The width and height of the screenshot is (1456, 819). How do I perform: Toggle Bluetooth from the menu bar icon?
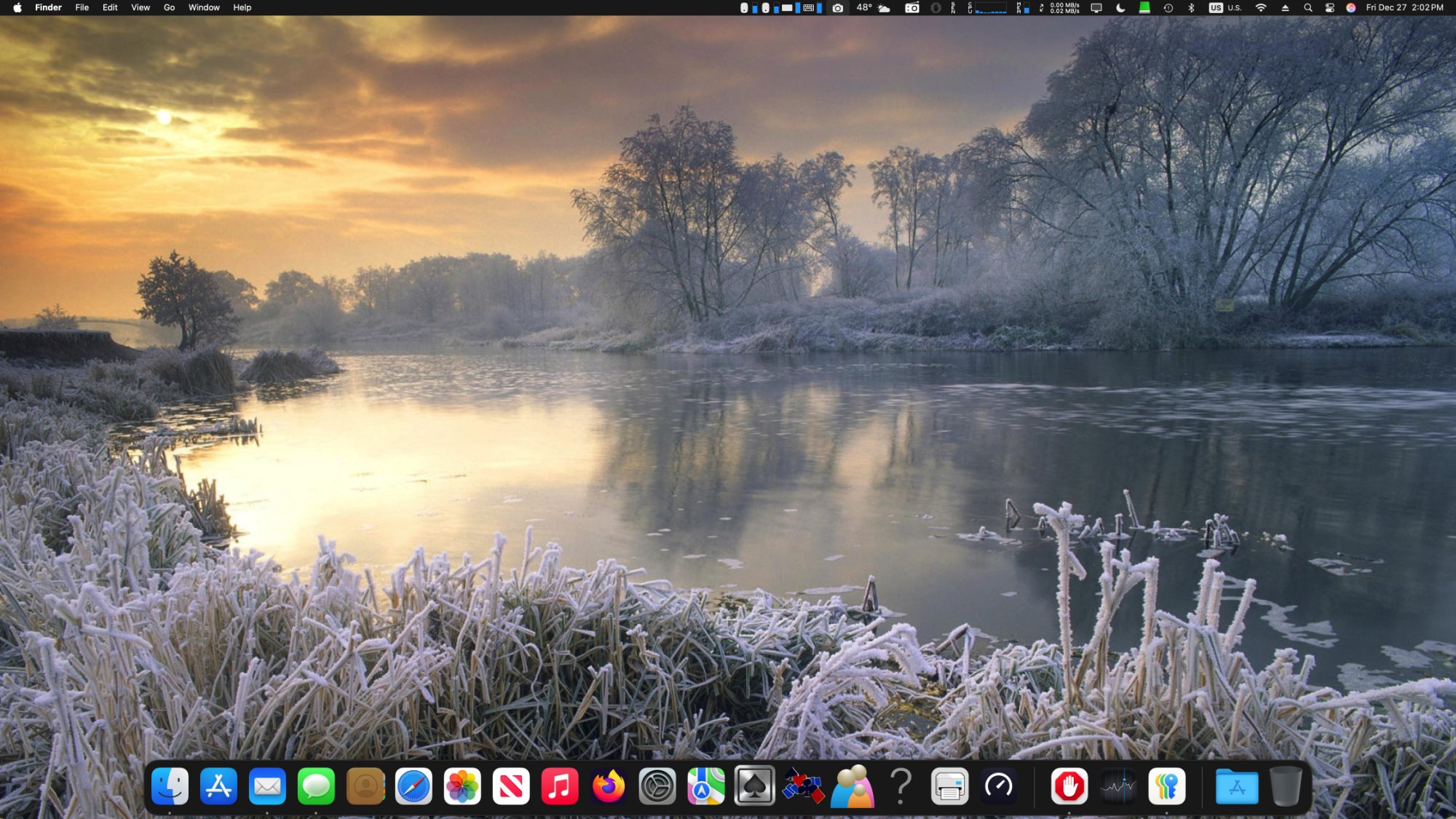pyautogui.click(x=1191, y=8)
